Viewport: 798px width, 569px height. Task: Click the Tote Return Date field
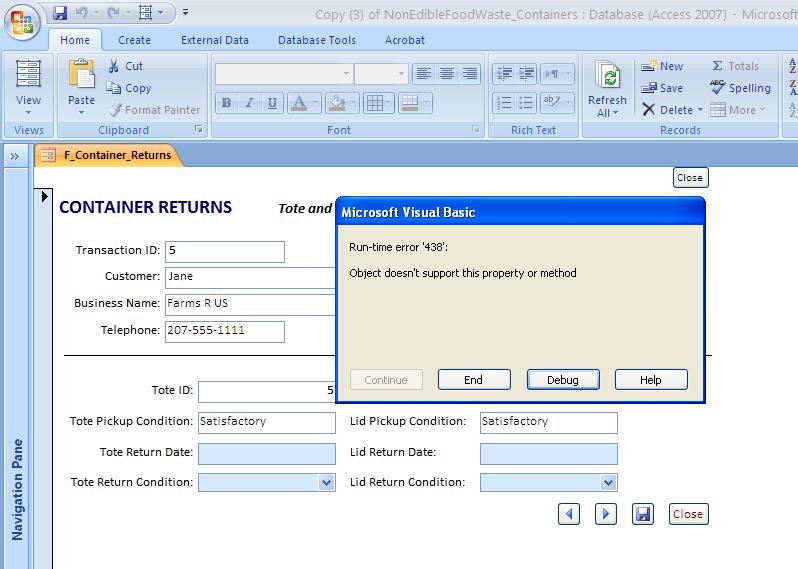[x=267, y=454]
